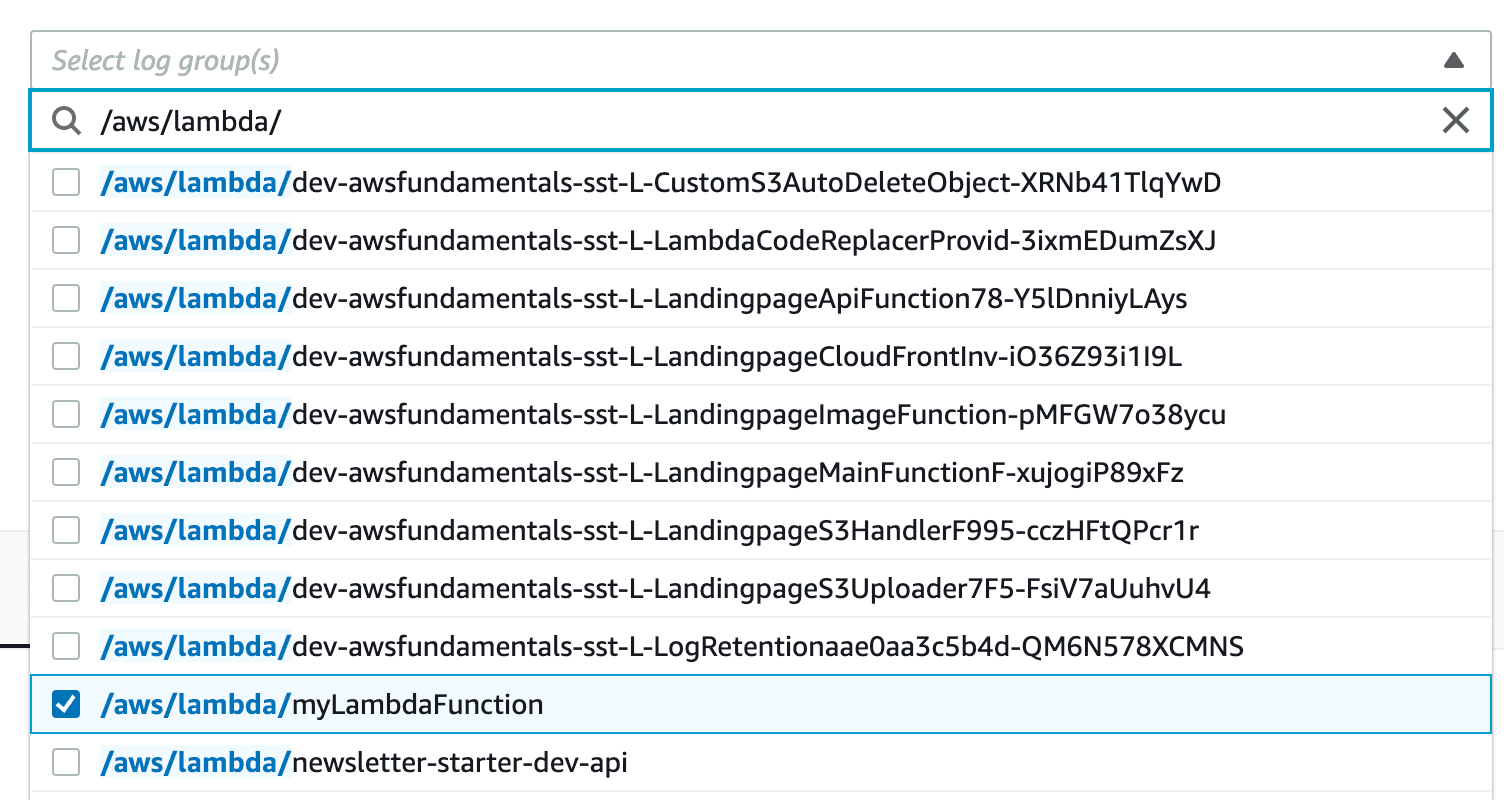Select log group text LandingpageCloudFrontInv-iO36Z93i1I9L
The image size is (1504, 800).
pos(641,357)
